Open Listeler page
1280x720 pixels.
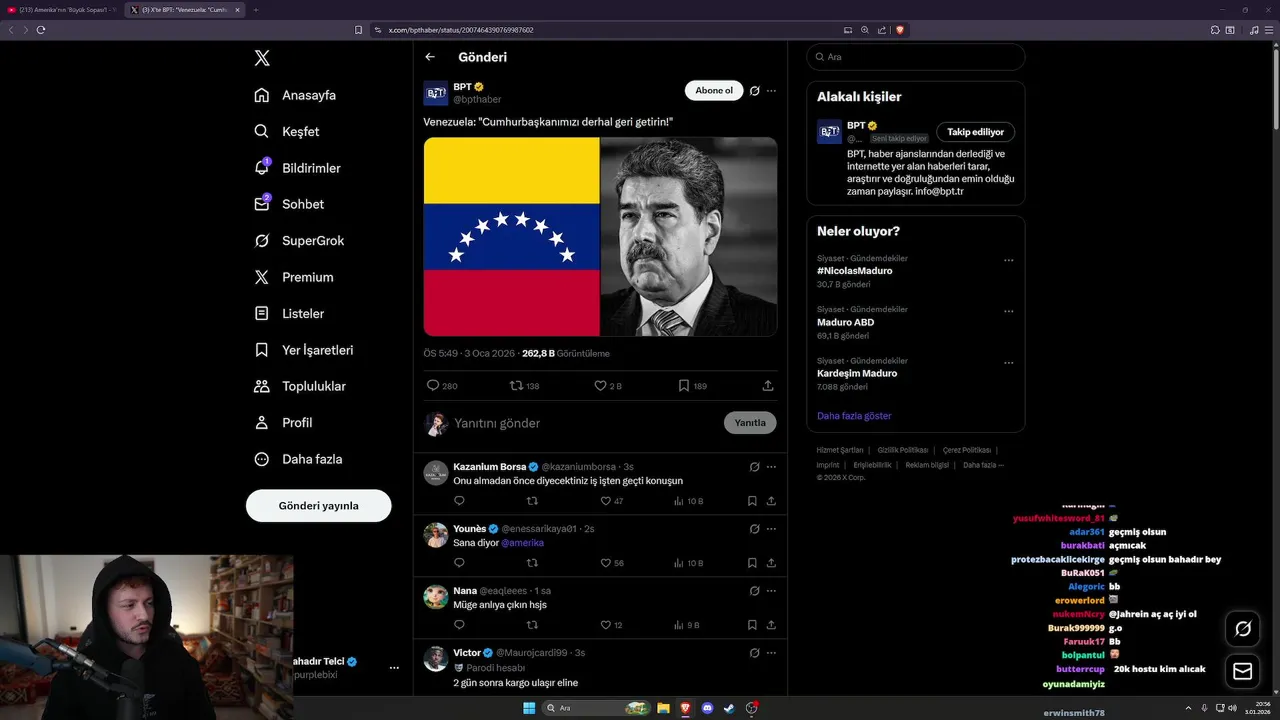point(289,313)
